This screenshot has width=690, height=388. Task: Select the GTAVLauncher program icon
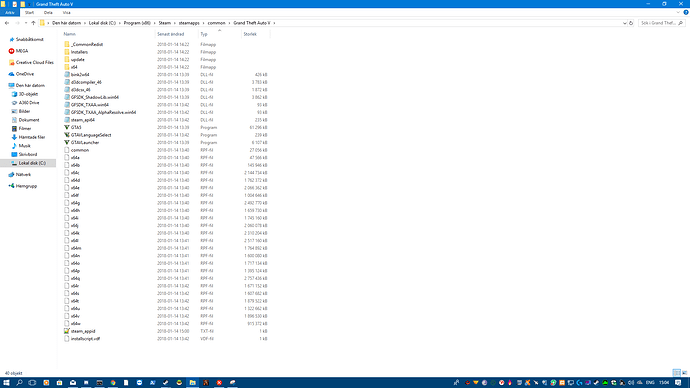[67, 143]
